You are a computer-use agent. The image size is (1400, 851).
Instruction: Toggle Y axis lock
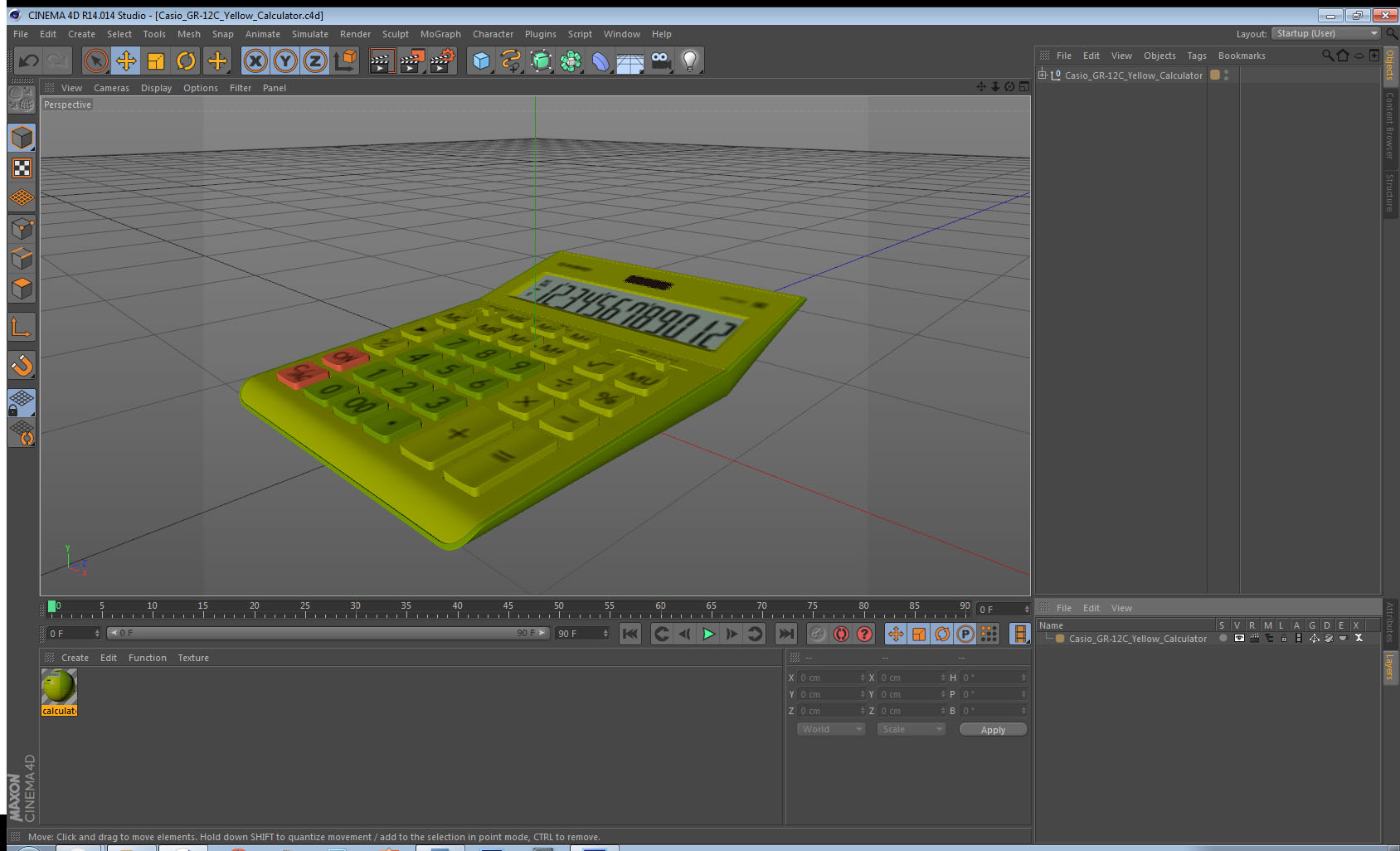pos(285,61)
